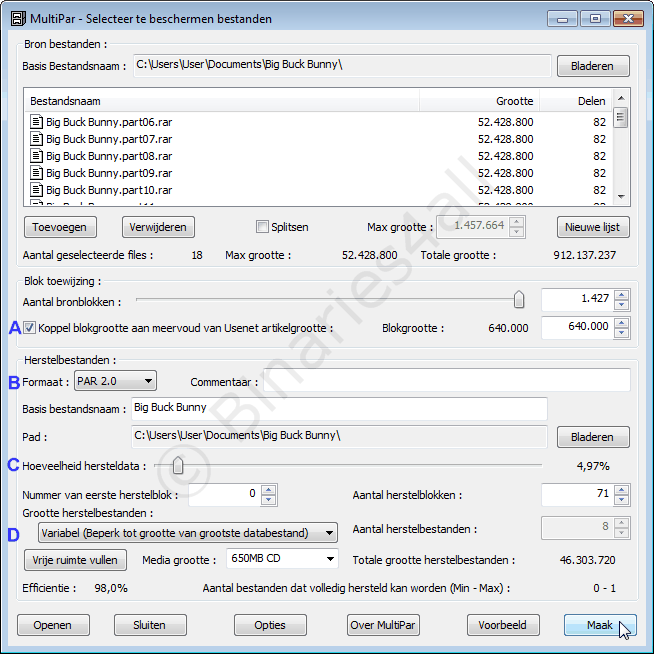
Task: Sort by Bestandsnaam column header
Action: click(222, 101)
